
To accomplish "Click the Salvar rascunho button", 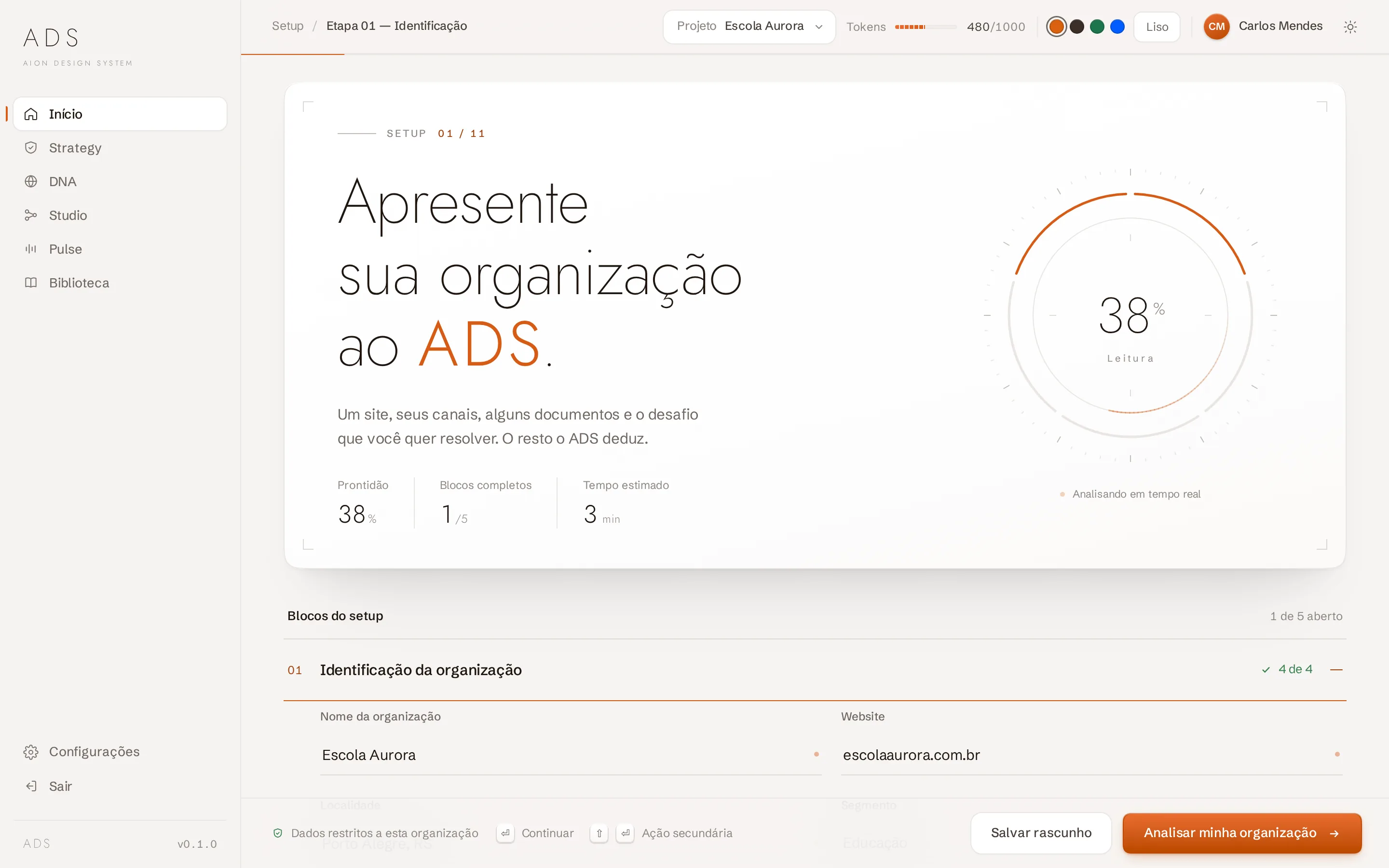I will click(x=1041, y=833).
